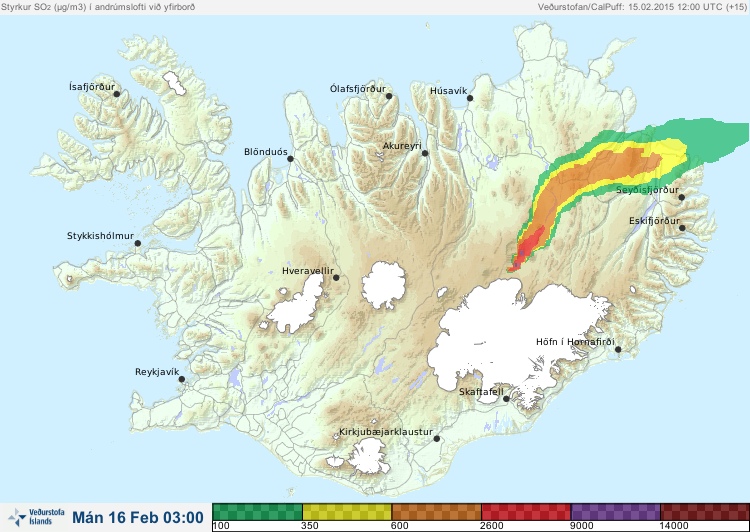The image size is (750, 532).
Task: Click the Húsavík location marker
Action: tap(470, 98)
